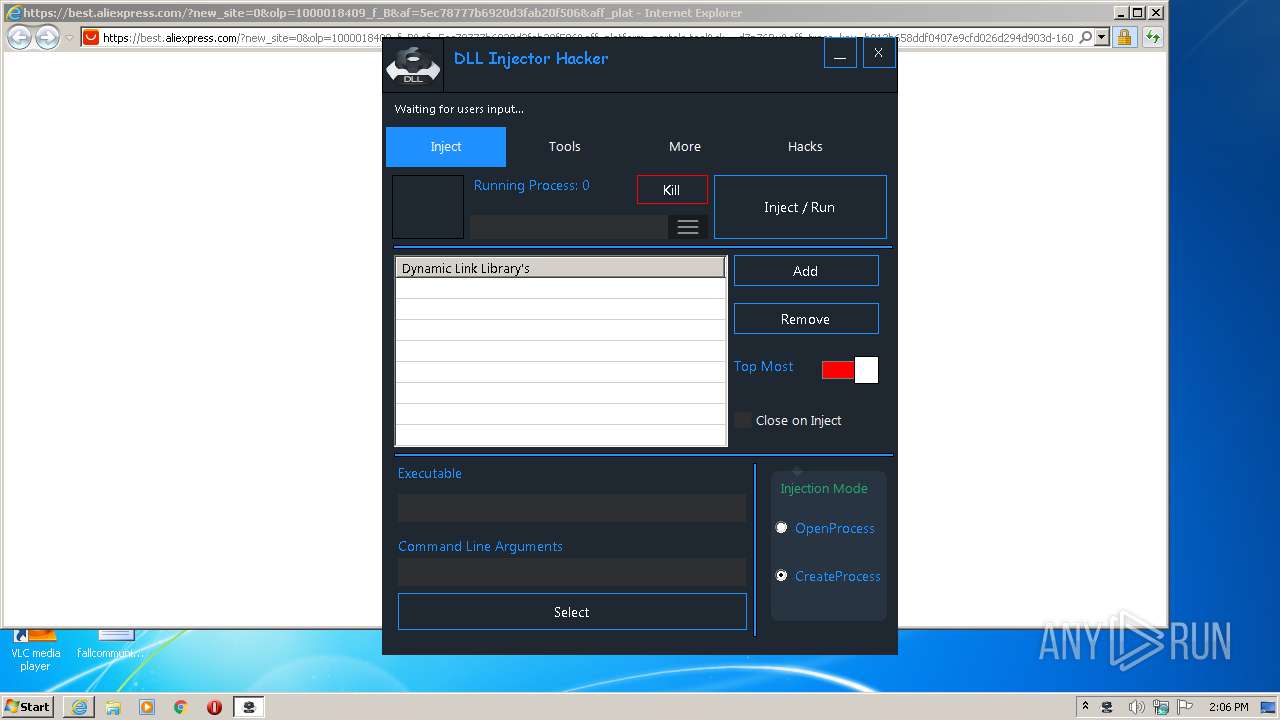This screenshot has height=720, width=1280.
Task: Open Windows Media Player from taskbar
Action: pyautogui.click(x=147, y=707)
